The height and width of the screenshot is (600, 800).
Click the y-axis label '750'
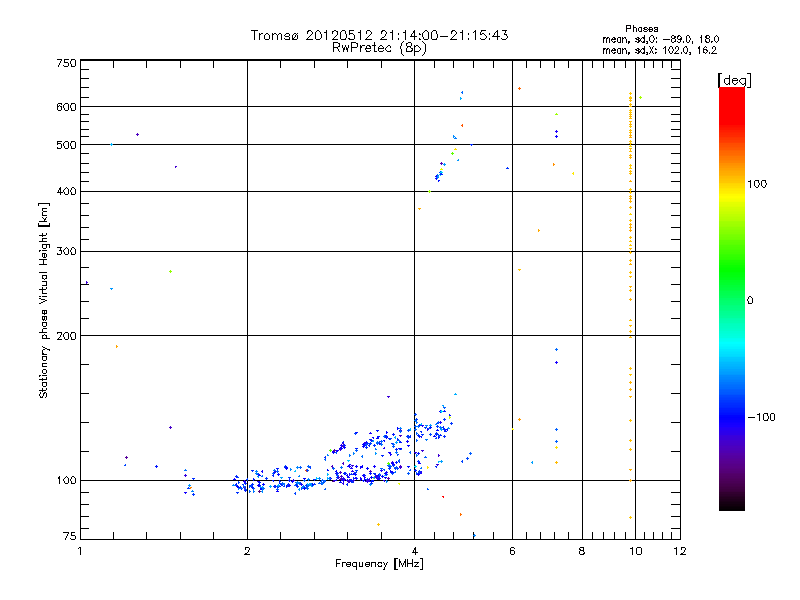66,63
